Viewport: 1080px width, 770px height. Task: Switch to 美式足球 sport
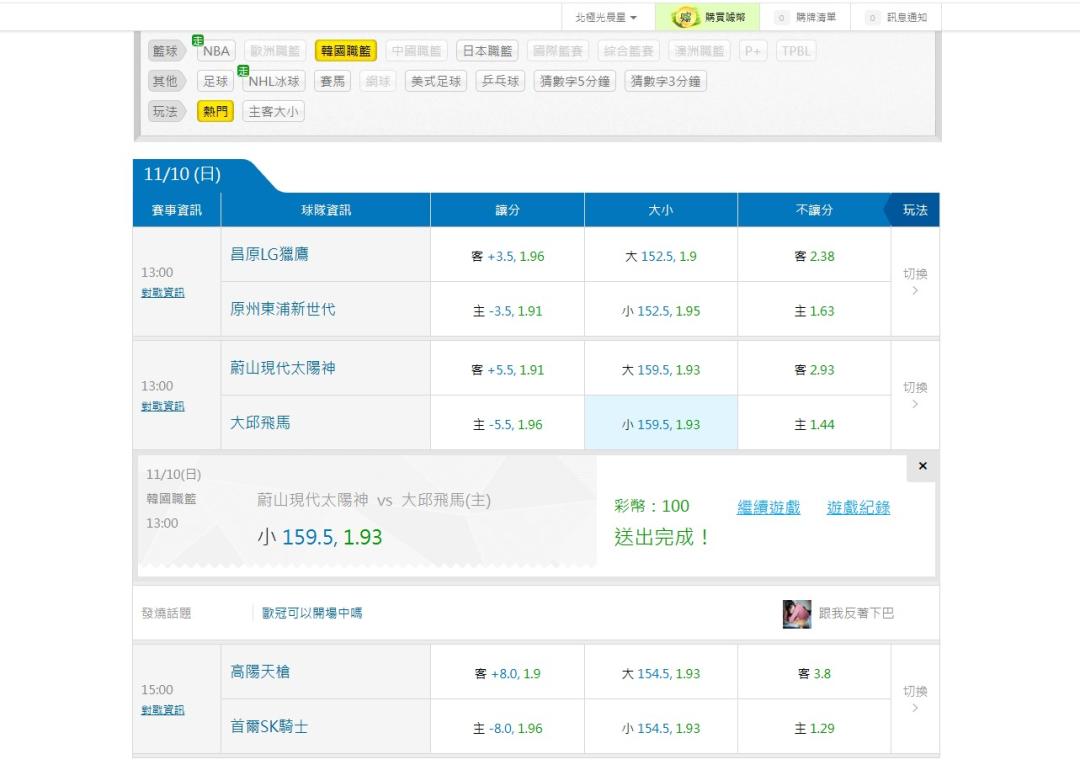click(x=436, y=81)
